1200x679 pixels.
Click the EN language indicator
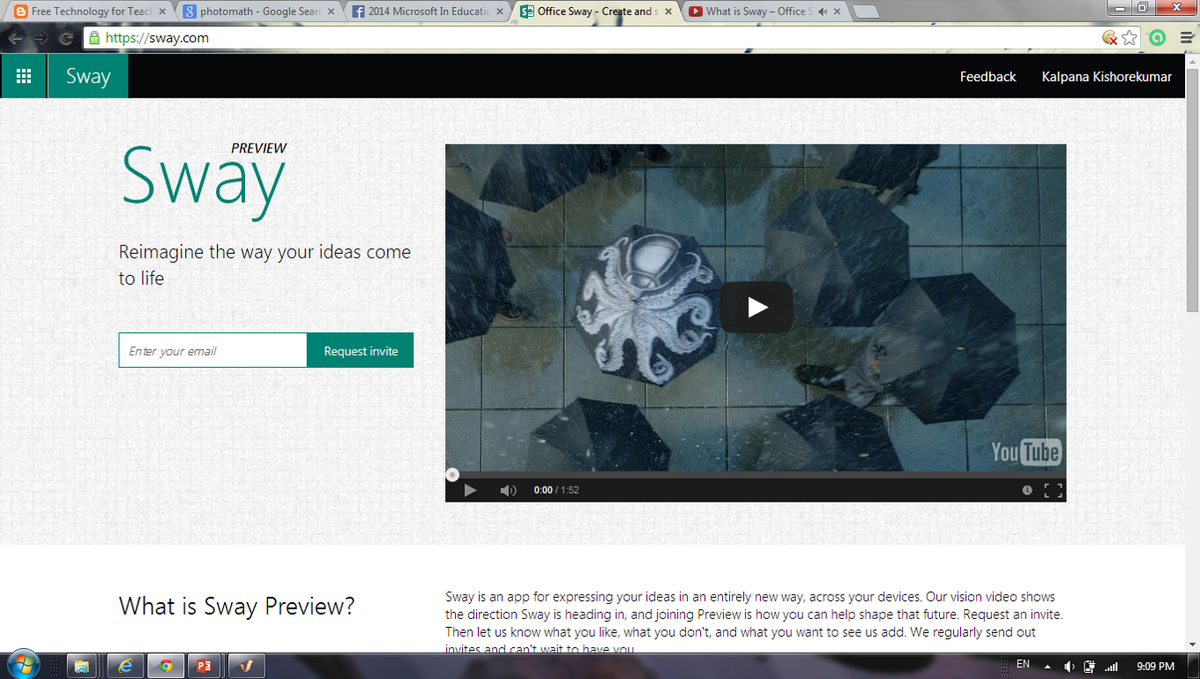1023,664
